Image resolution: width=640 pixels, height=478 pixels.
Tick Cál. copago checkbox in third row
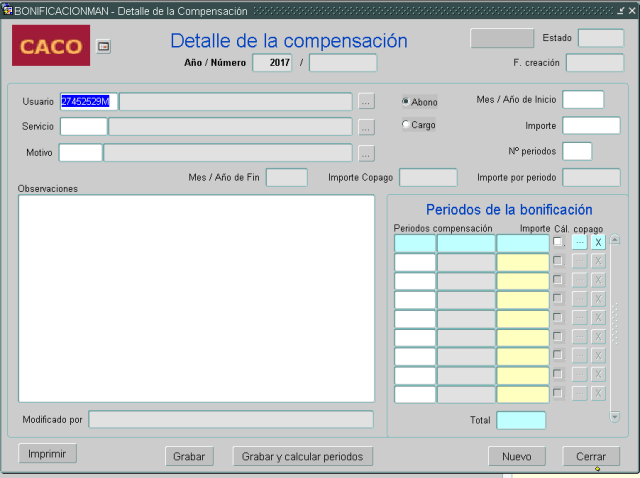coord(558,279)
